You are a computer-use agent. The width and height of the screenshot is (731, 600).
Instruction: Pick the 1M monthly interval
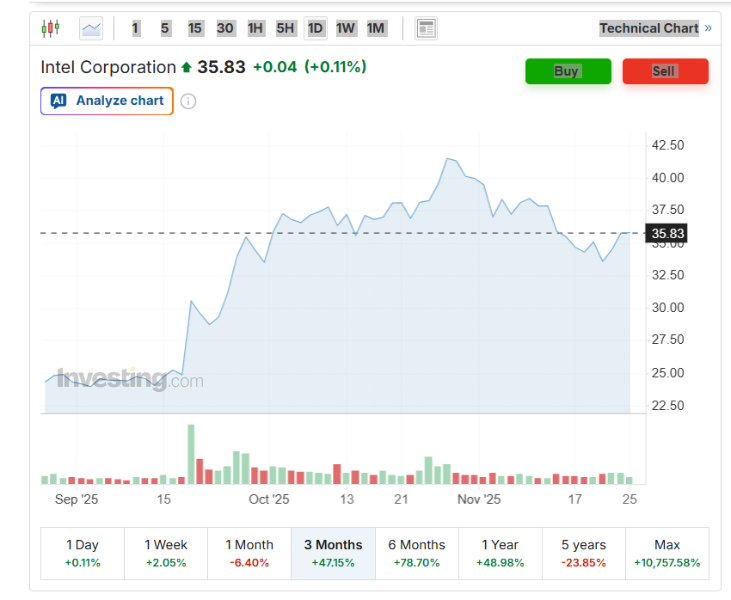click(376, 28)
